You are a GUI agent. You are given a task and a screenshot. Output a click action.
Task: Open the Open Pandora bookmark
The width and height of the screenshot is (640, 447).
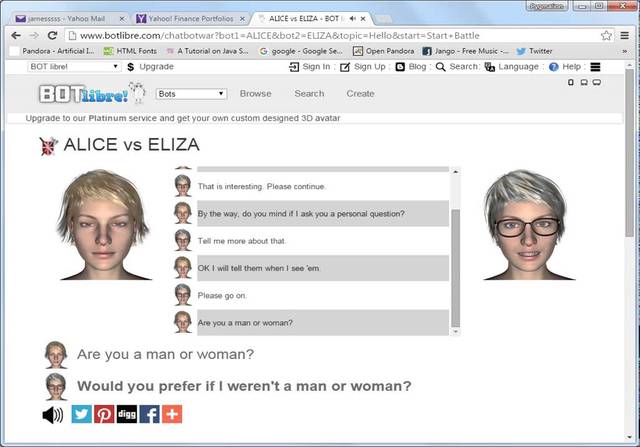(384, 51)
